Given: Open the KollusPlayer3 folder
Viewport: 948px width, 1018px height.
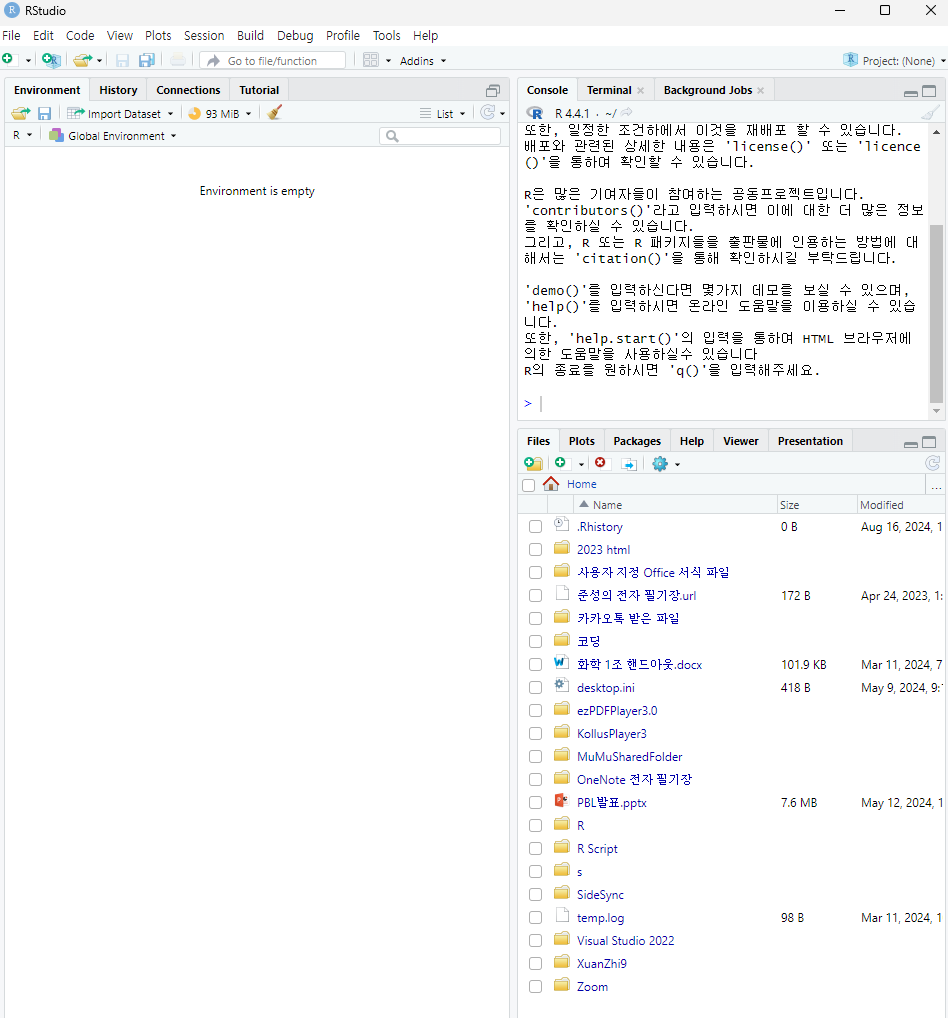Looking at the screenshot, I should click(x=612, y=734).
